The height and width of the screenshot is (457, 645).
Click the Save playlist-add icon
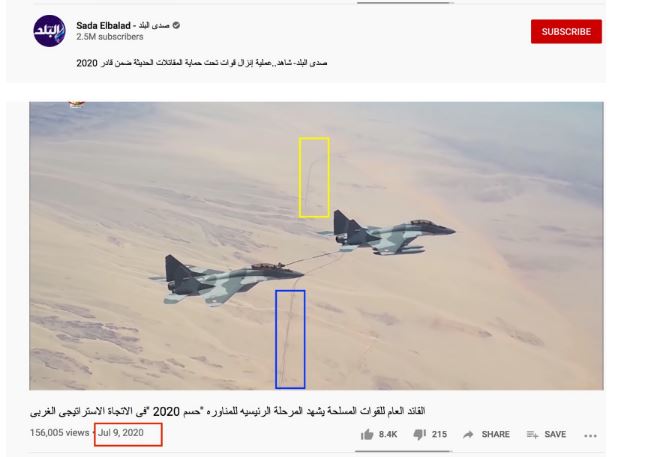pyautogui.click(x=532, y=434)
